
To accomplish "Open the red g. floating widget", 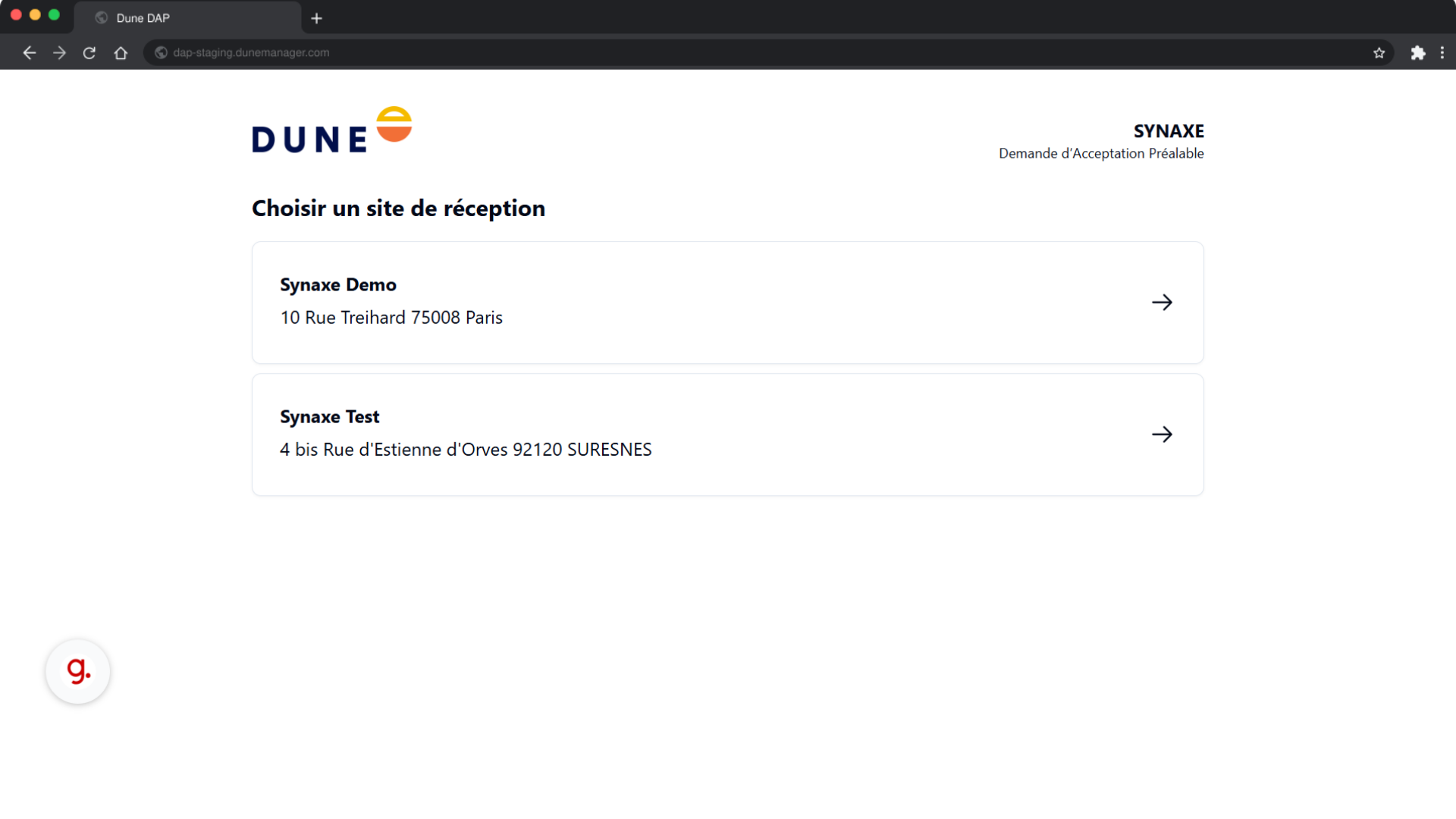I will (78, 671).
